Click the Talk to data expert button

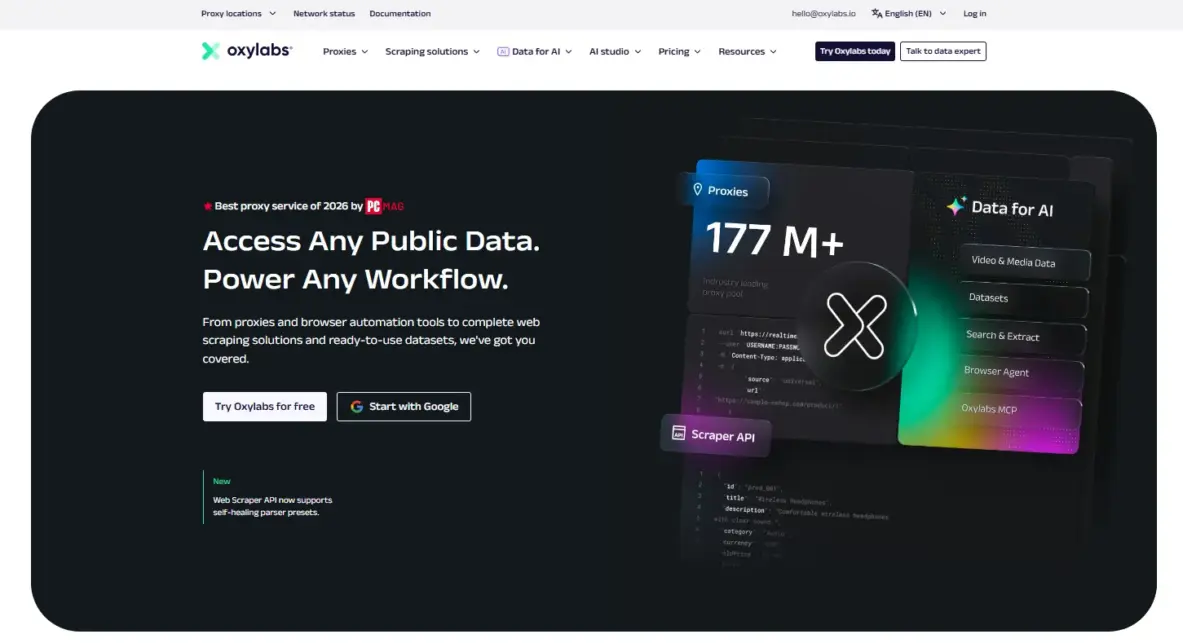coord(943,51)
